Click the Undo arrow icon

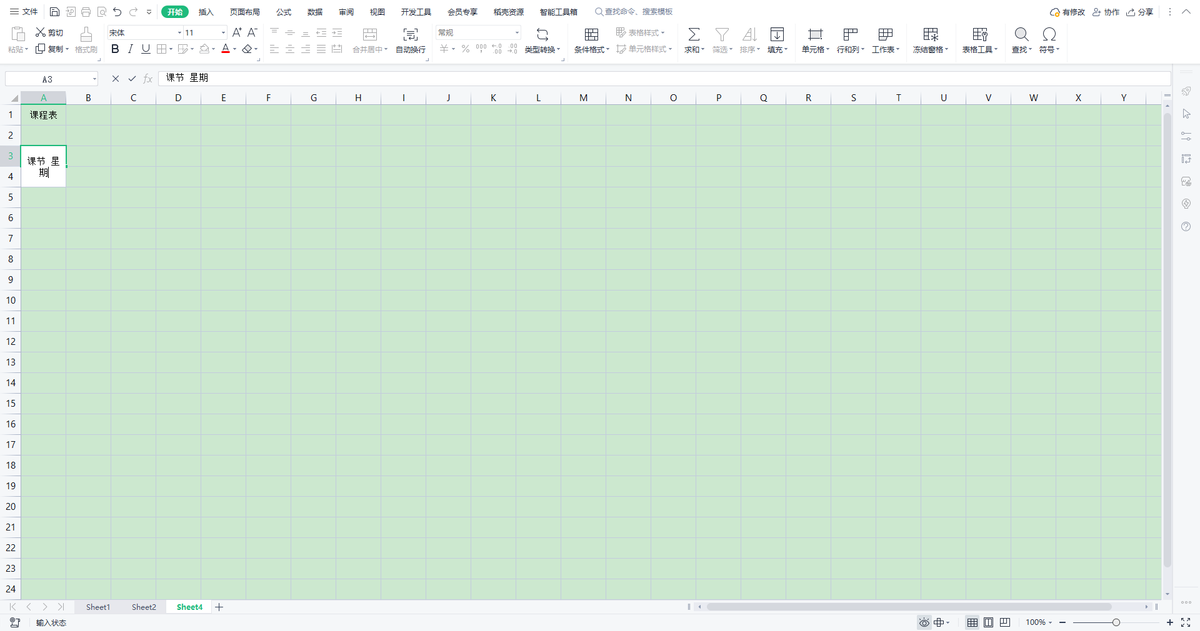pos(117,12)
